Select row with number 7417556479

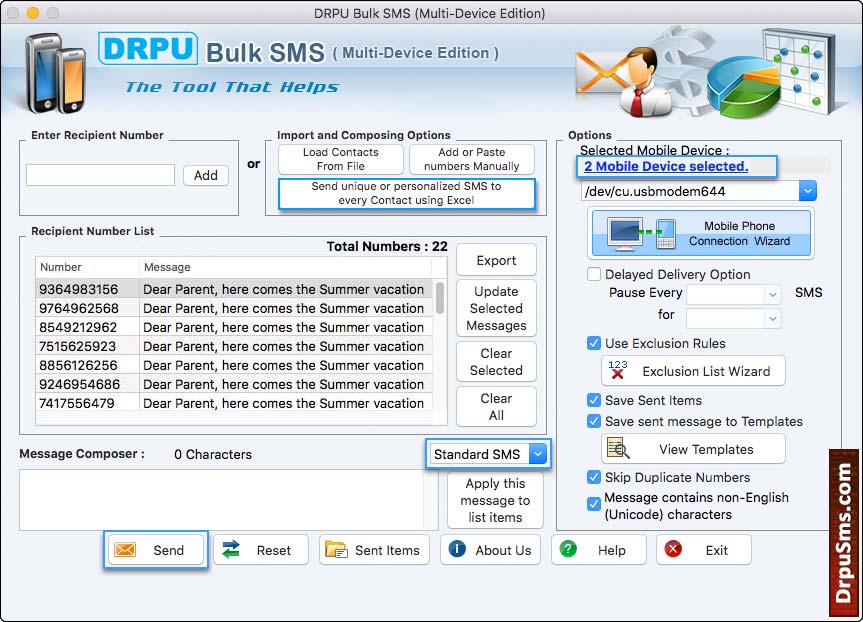(x=234, y=403)
